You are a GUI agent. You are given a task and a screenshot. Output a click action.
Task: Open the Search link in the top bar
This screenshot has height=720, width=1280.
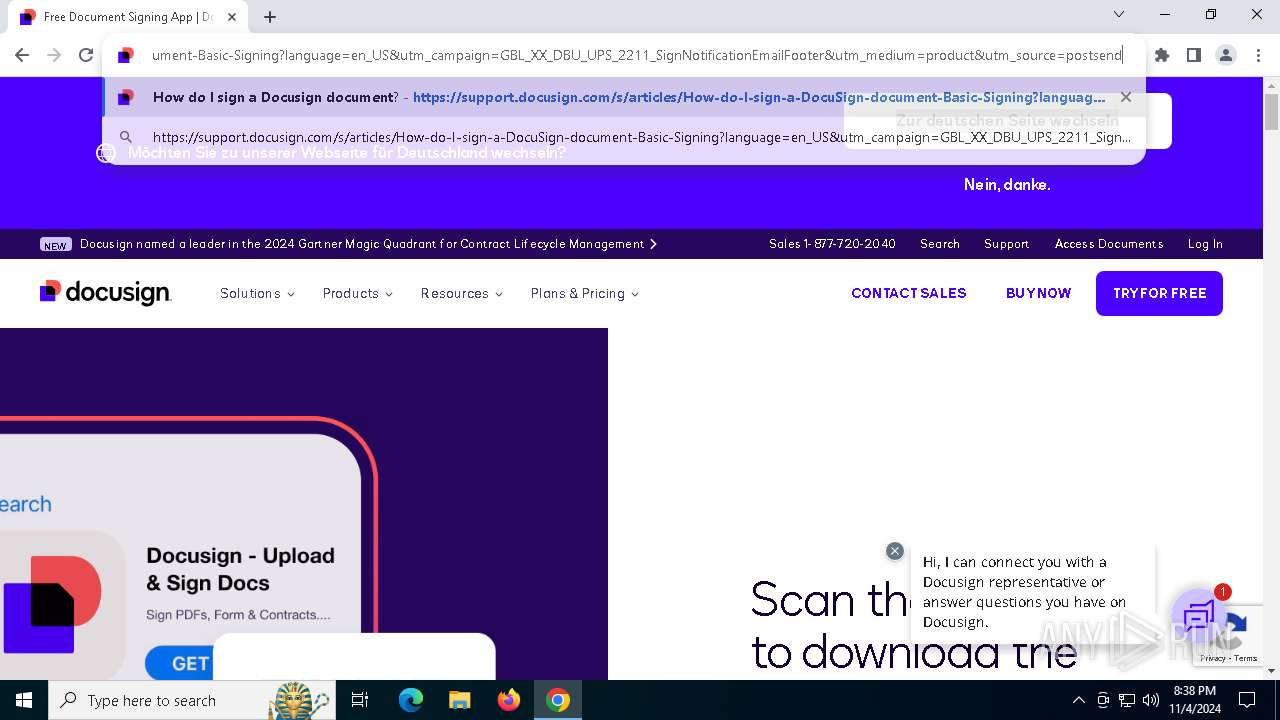[x=939, y=244]
